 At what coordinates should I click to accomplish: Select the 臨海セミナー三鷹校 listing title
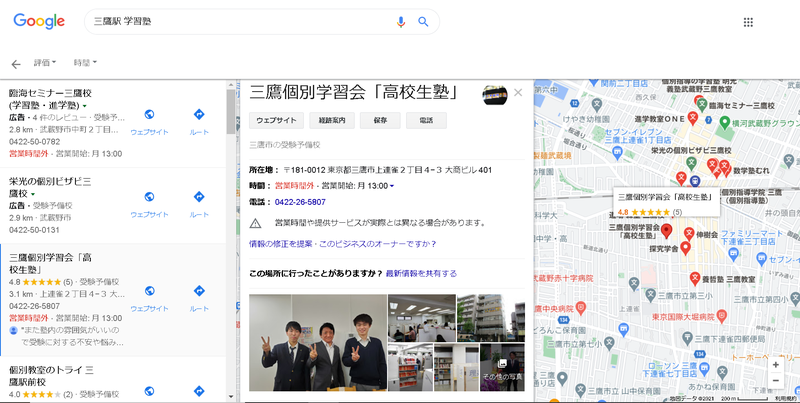pyautogui.click(x=50, y=99)
